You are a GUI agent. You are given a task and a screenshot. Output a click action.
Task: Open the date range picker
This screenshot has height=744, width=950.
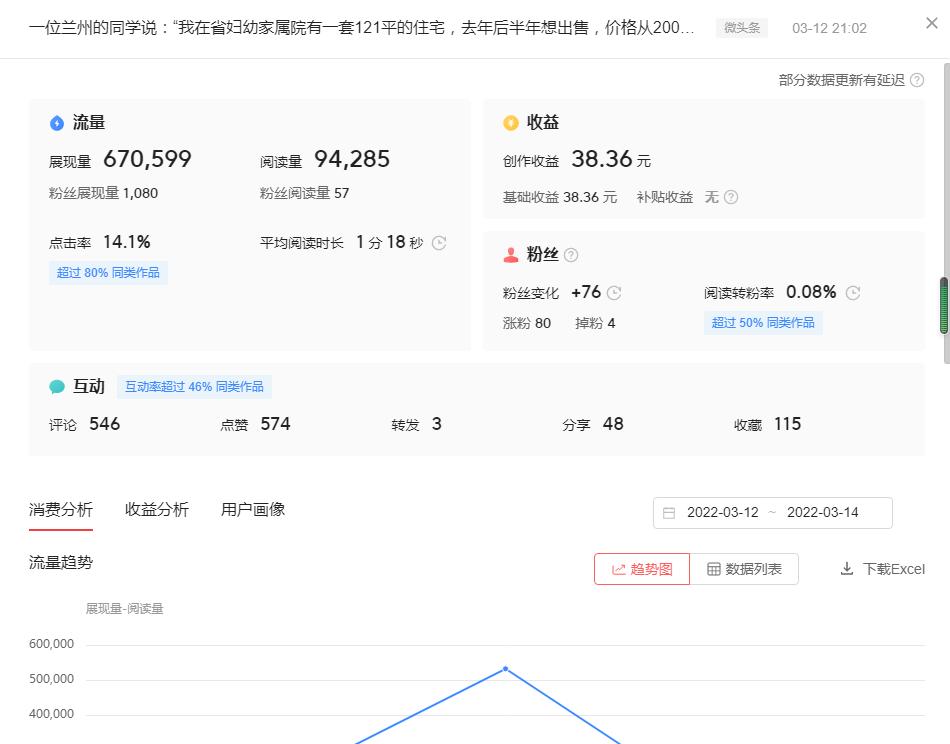tap(772, 512)
